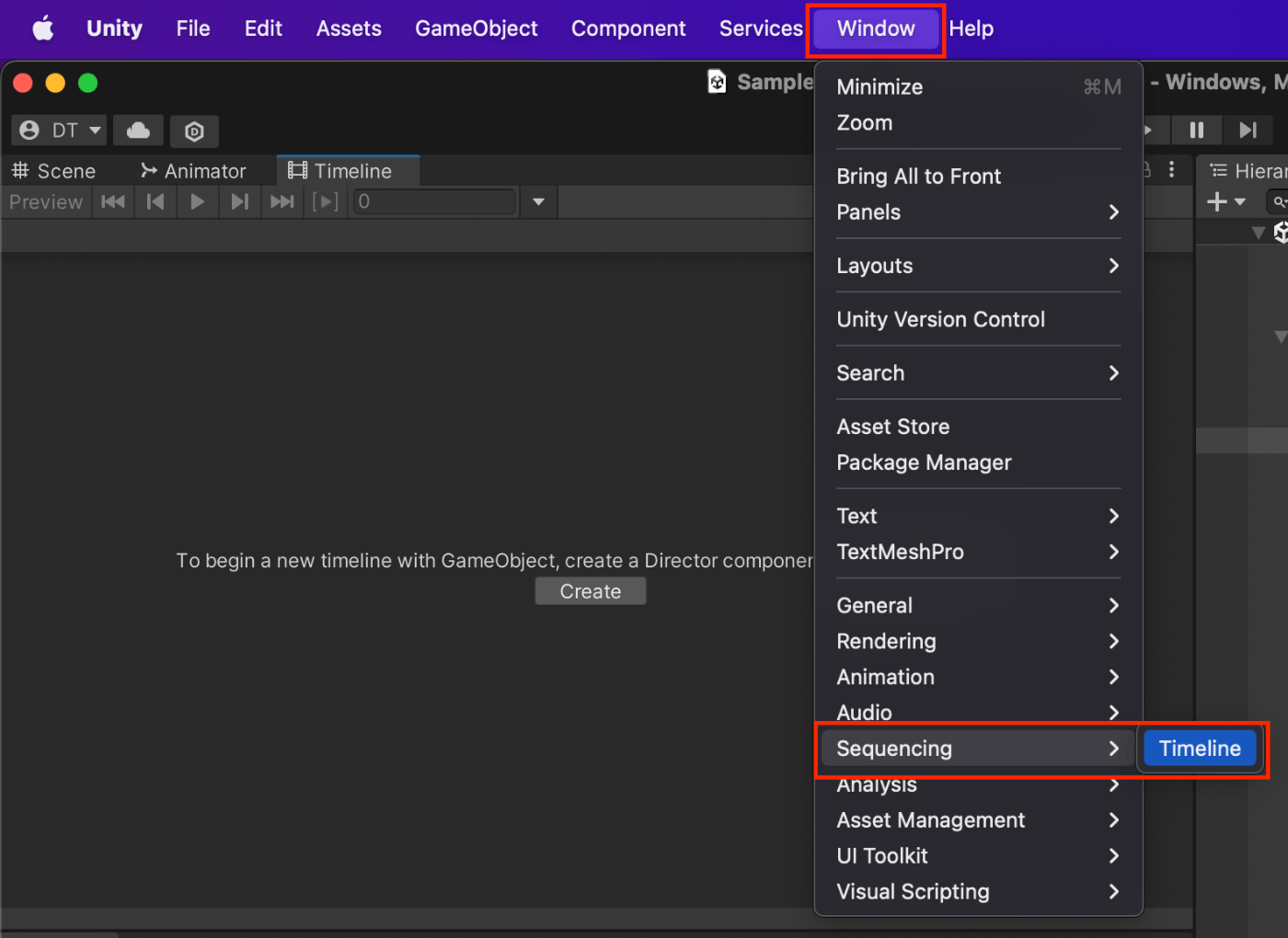Select the Timeline tab
The image size is (1288, 938).
point(348,171)
